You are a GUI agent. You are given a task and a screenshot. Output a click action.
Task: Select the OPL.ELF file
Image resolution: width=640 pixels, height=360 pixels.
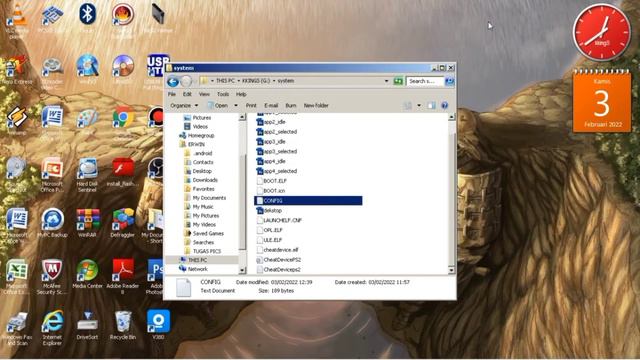click(273, 230)
